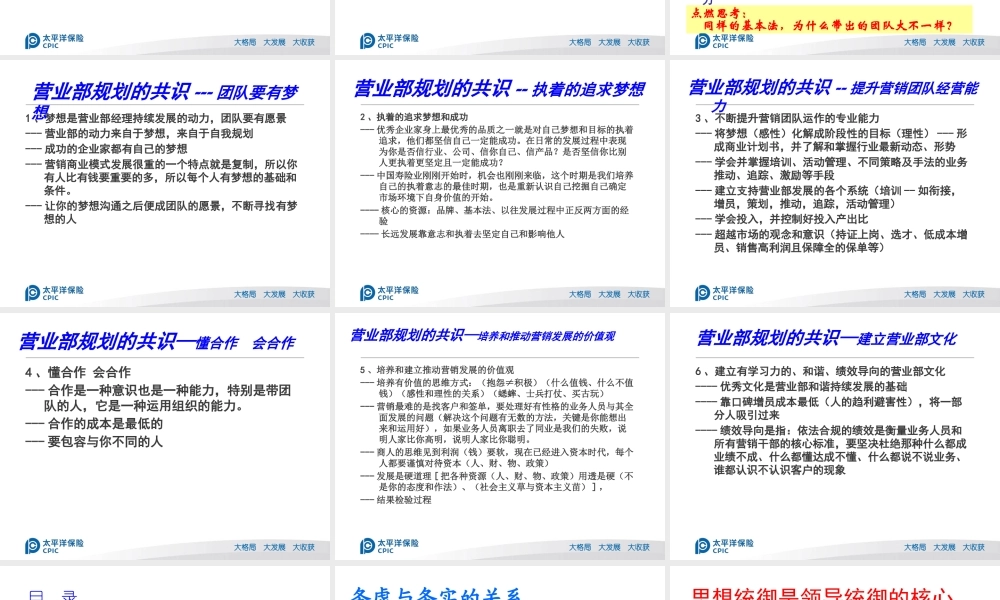Click footer slogan on 执着的追求梦想 slide
The width and height of the screenshot is (1000, 600).
point(609,295)
